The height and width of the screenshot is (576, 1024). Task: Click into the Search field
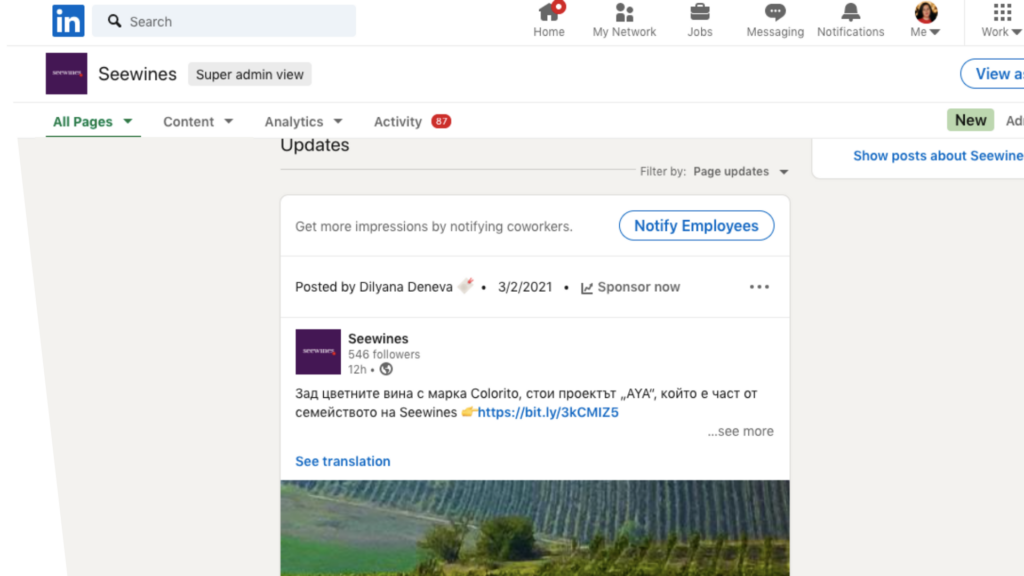click(x=224, y=22)
